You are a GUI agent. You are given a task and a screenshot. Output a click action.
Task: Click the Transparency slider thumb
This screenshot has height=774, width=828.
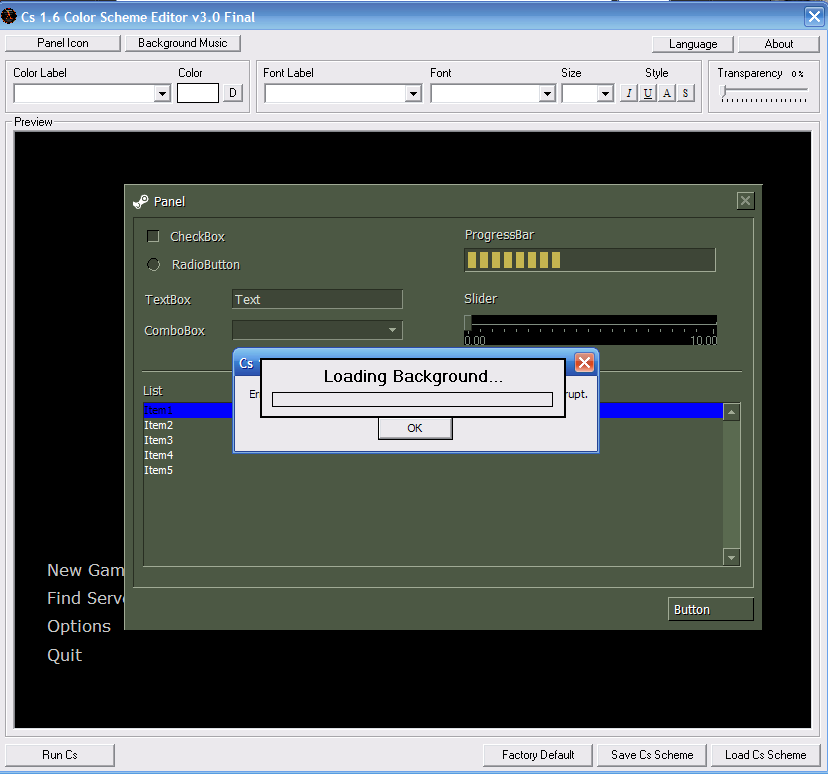click(x=724, y=91)
